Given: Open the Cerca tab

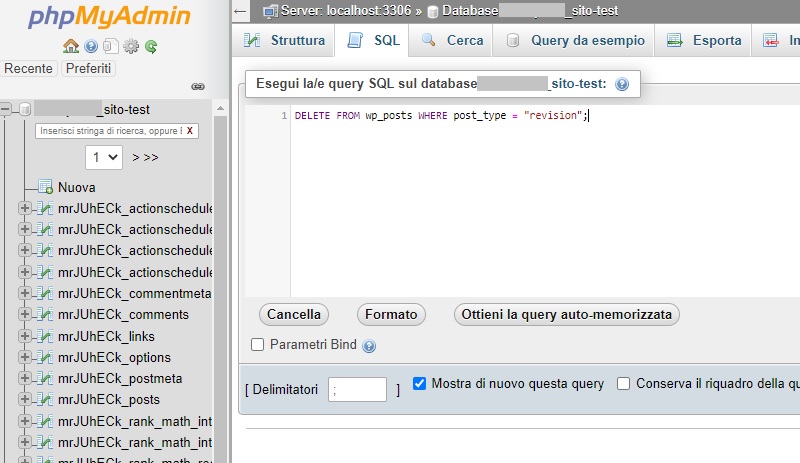Looking at the screenshot, I should point(452,40).
